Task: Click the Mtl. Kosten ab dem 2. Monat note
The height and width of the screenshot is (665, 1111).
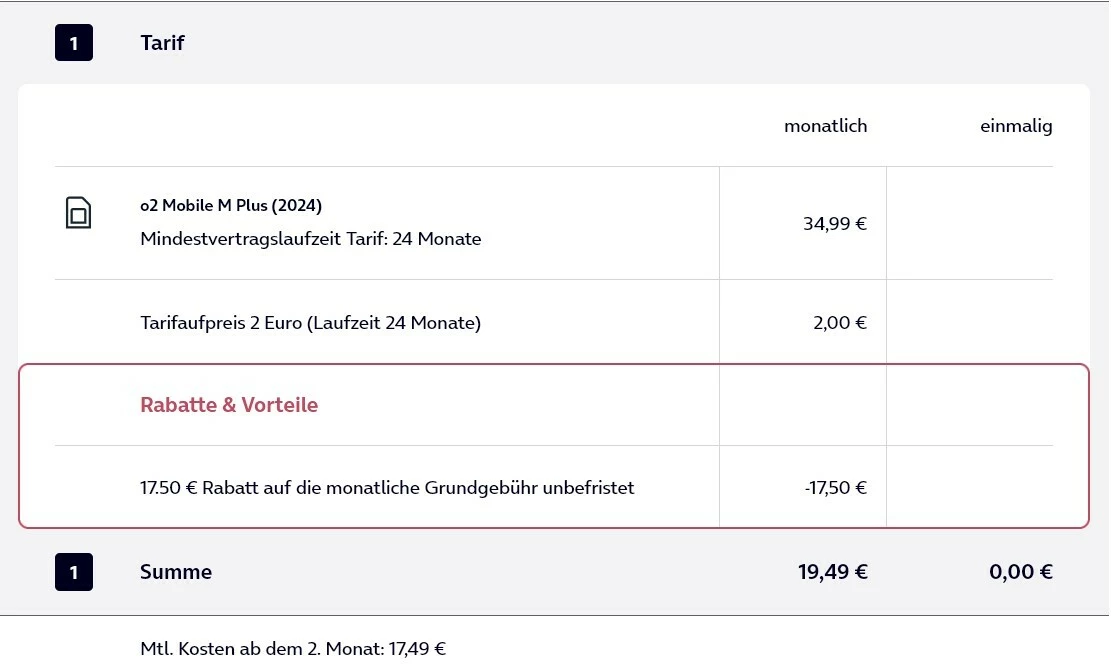Action: pos(293,648)
